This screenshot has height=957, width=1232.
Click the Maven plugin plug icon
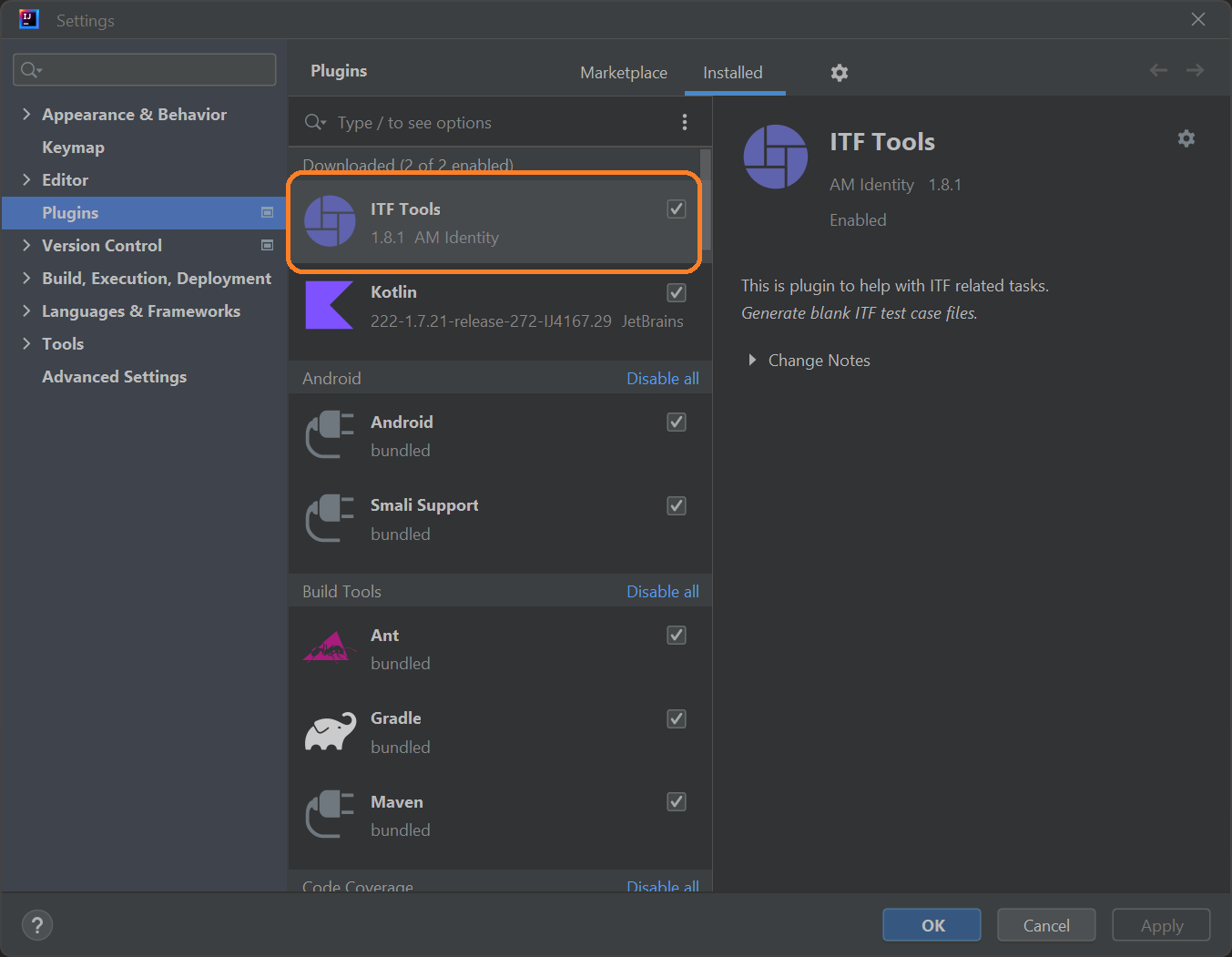coord(330,814)
